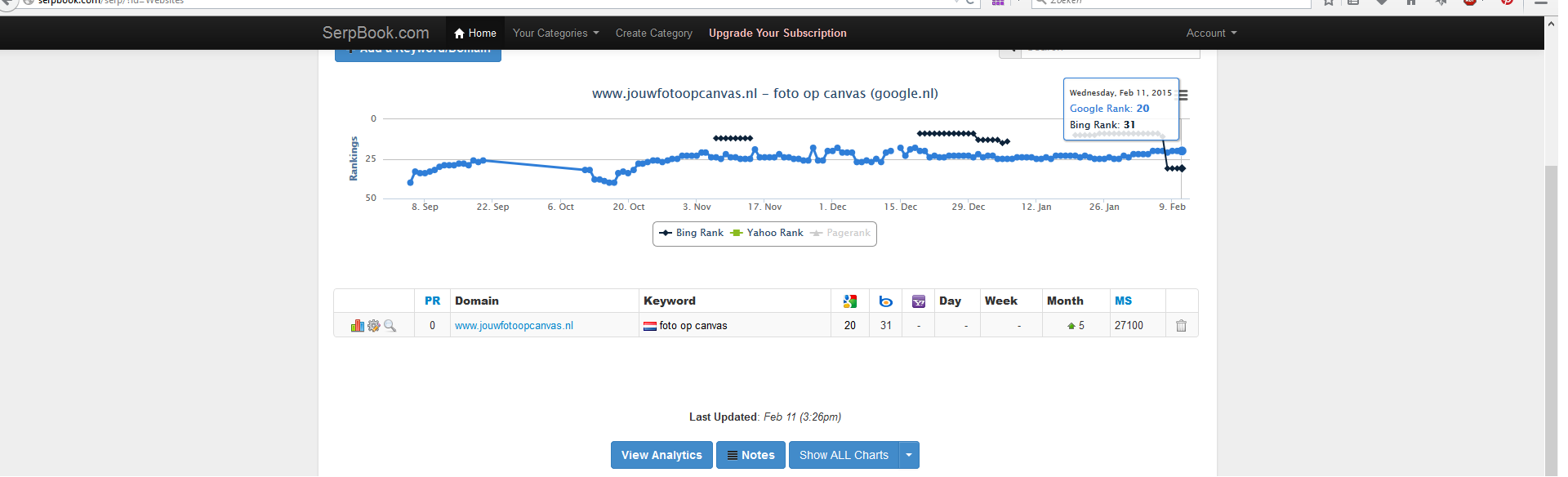Go to Home in the navbar

(x=474, y=33)
